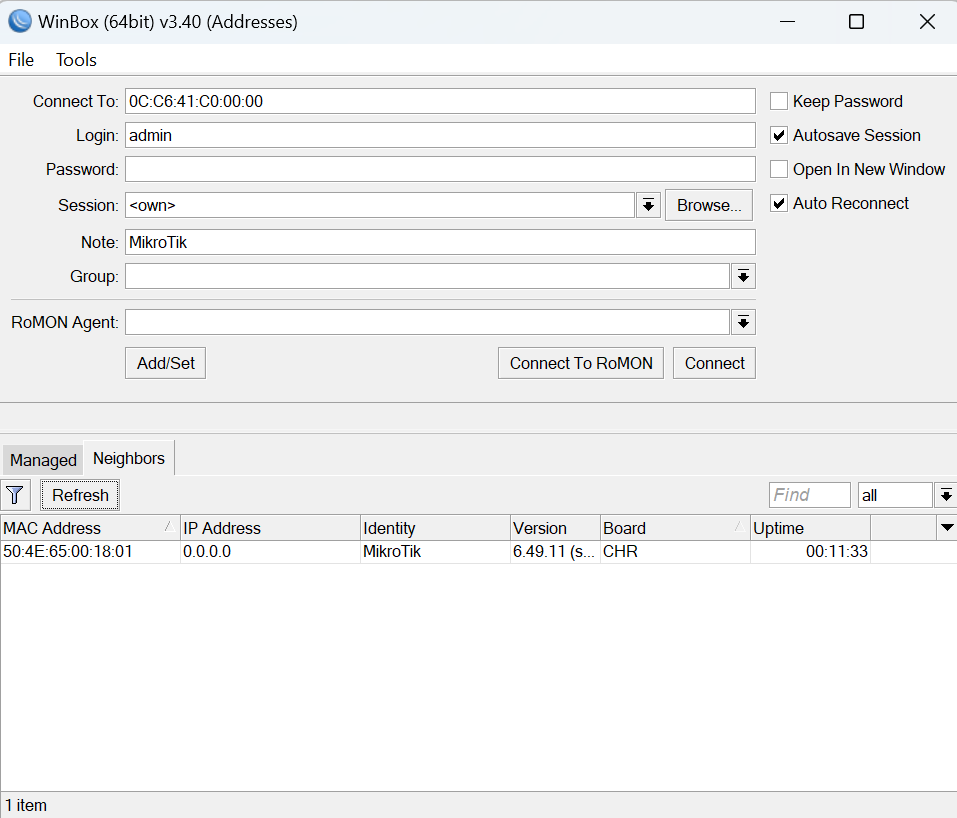This screenshot has width=957, height=818.
Task: Click the 00:11:33 uptime cell
Action: point(810,552)
